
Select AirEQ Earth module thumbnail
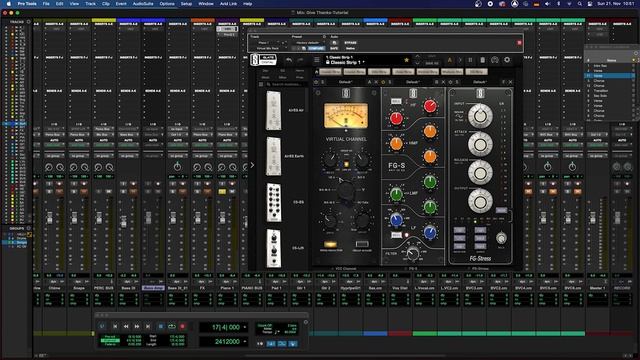(x=273, y=156)
